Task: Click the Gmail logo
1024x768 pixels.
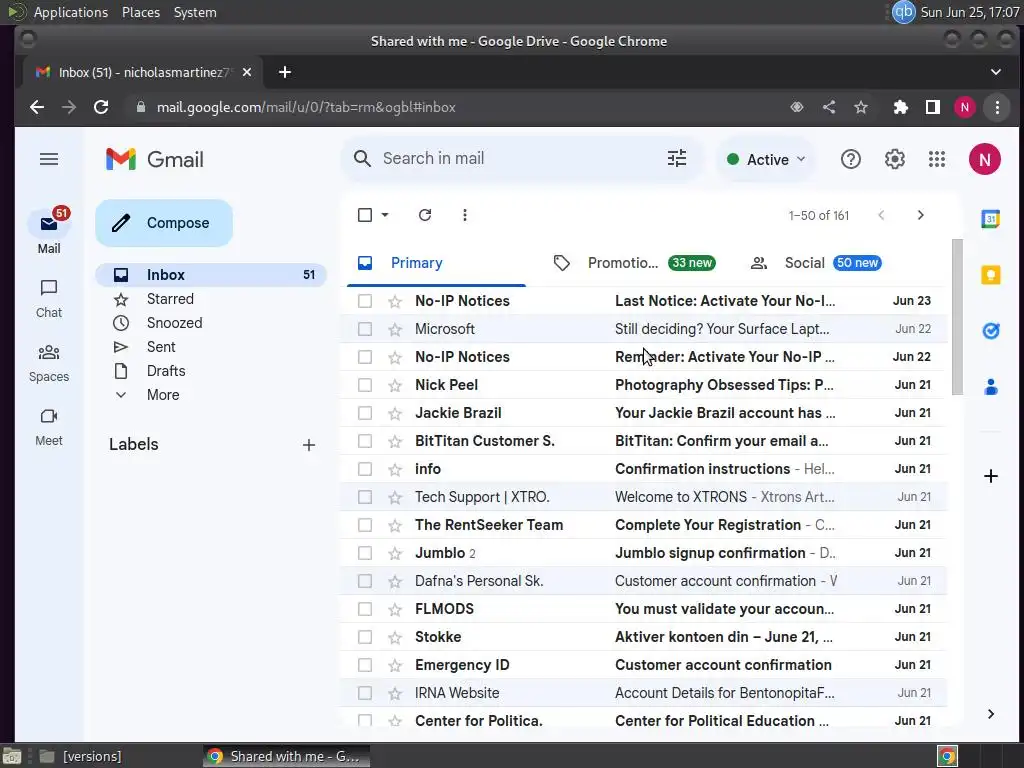Action: coord(155,159)
